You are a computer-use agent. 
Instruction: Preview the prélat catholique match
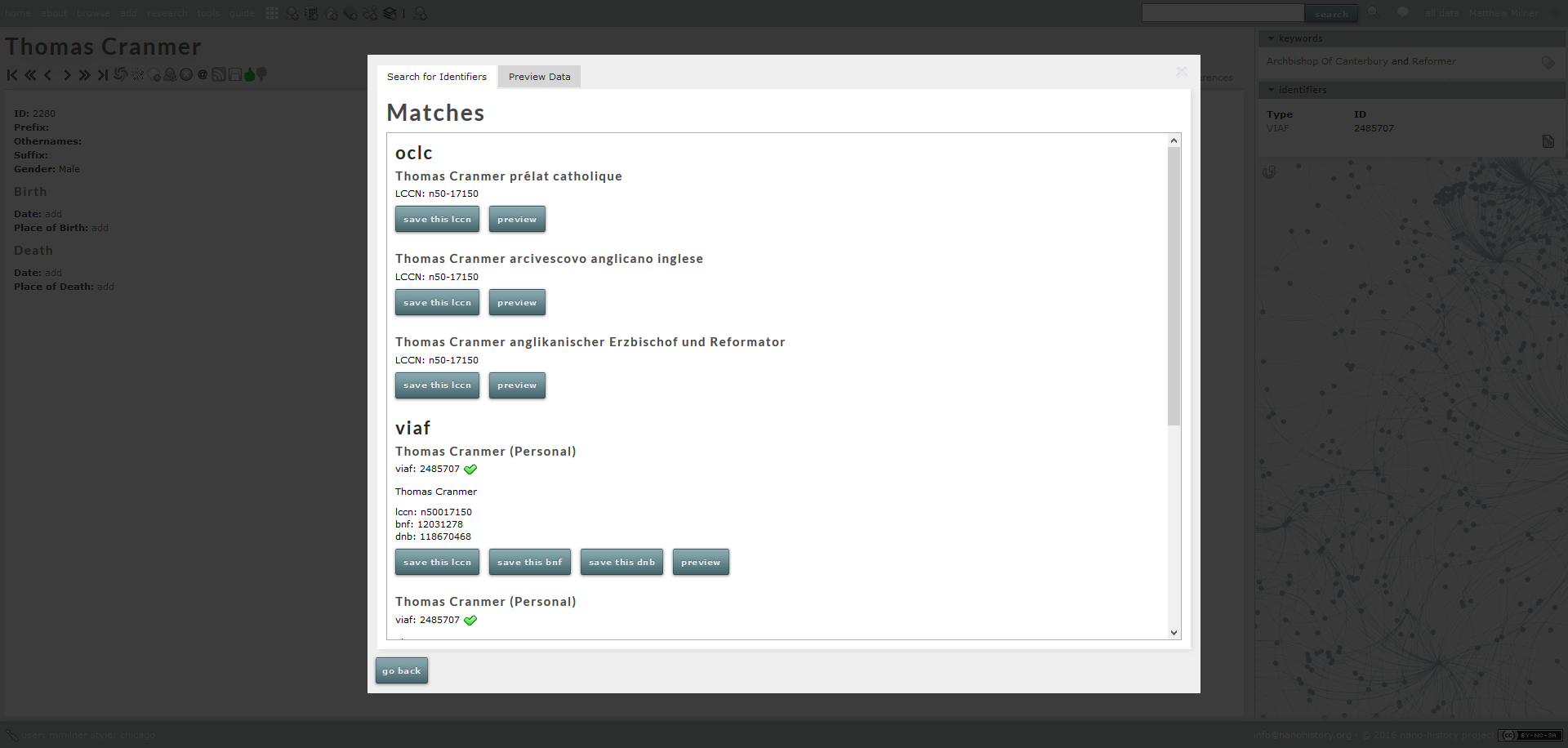[517, 219]
